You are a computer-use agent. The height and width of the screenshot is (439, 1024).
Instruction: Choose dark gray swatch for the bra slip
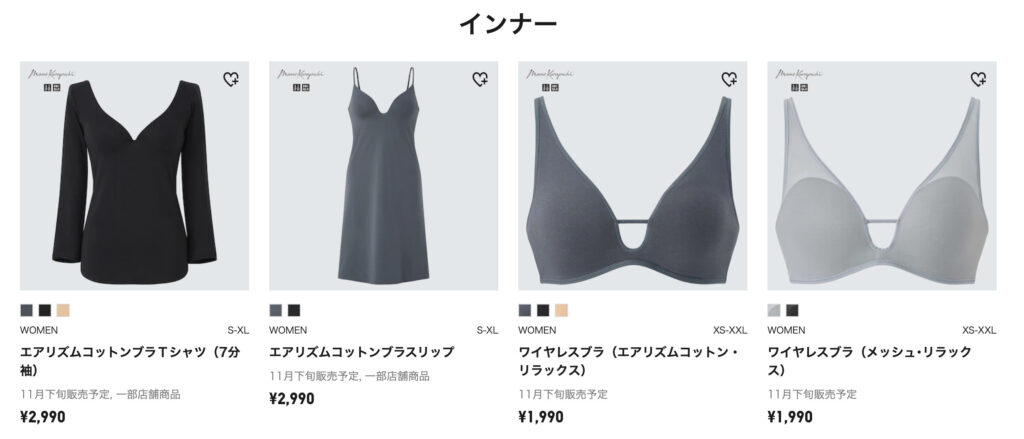[x=276, y=310]
